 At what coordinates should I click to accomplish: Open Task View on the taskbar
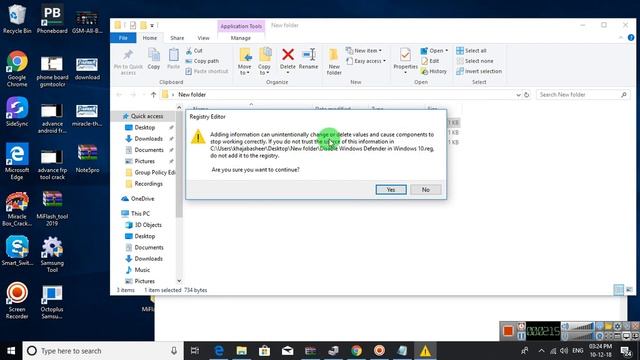coord(195,351)
